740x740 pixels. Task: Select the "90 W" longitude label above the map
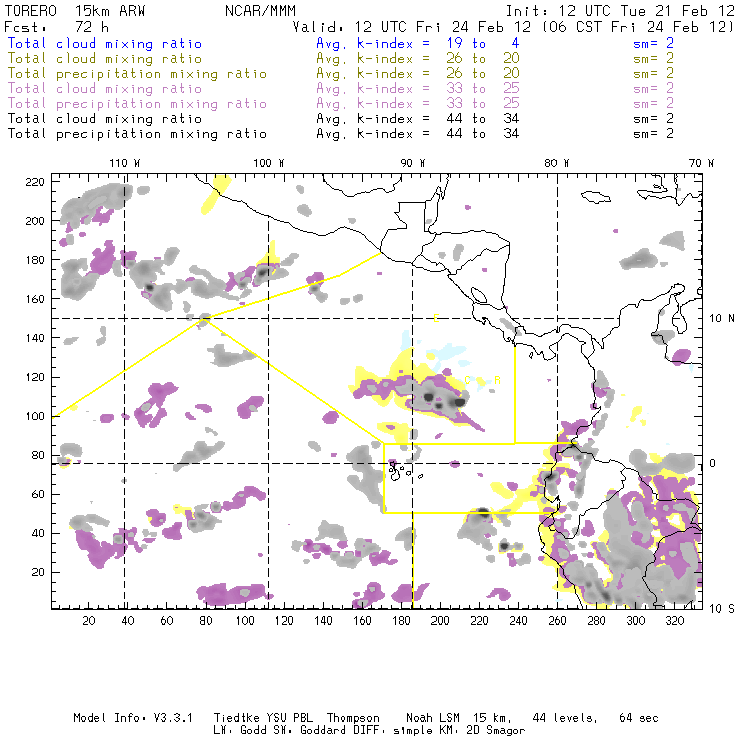[413, 163]
